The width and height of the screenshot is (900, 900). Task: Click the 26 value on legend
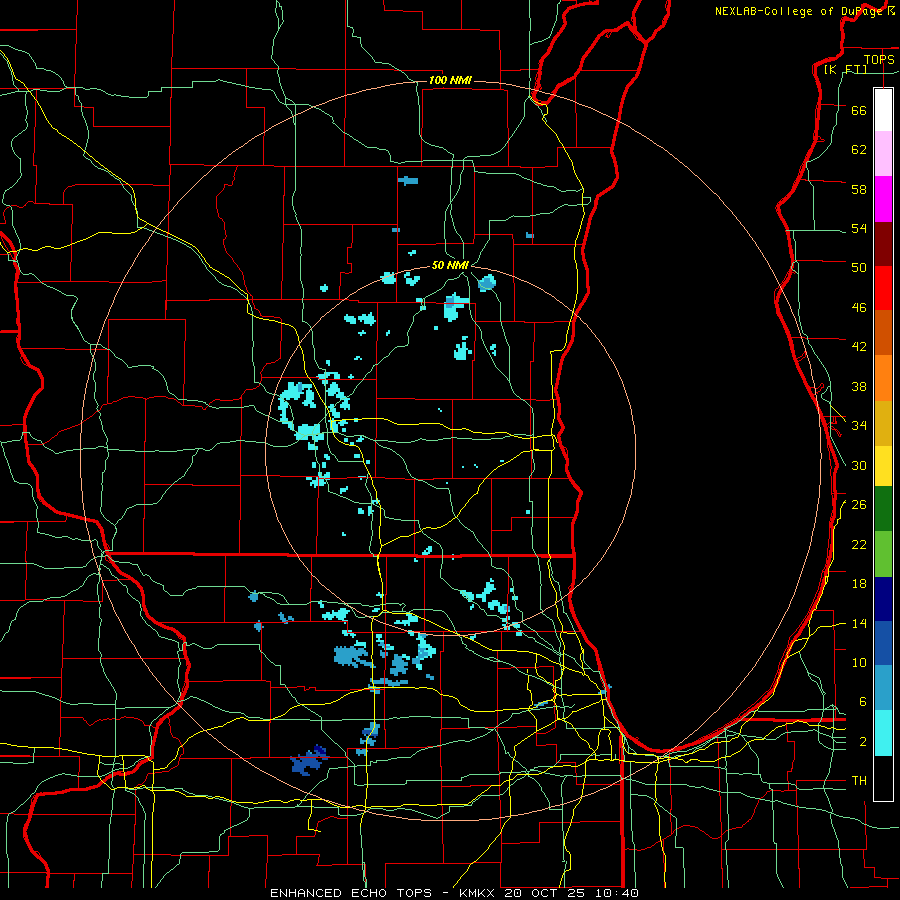point(859,505)
